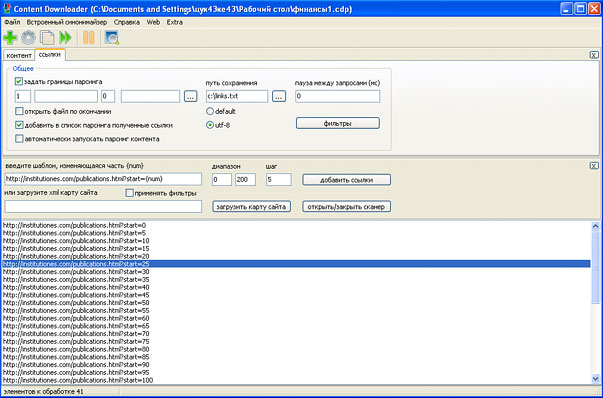Click the шаг field with 5
Image resolution: width=603 pixels, height=398 pixels.
278,179
